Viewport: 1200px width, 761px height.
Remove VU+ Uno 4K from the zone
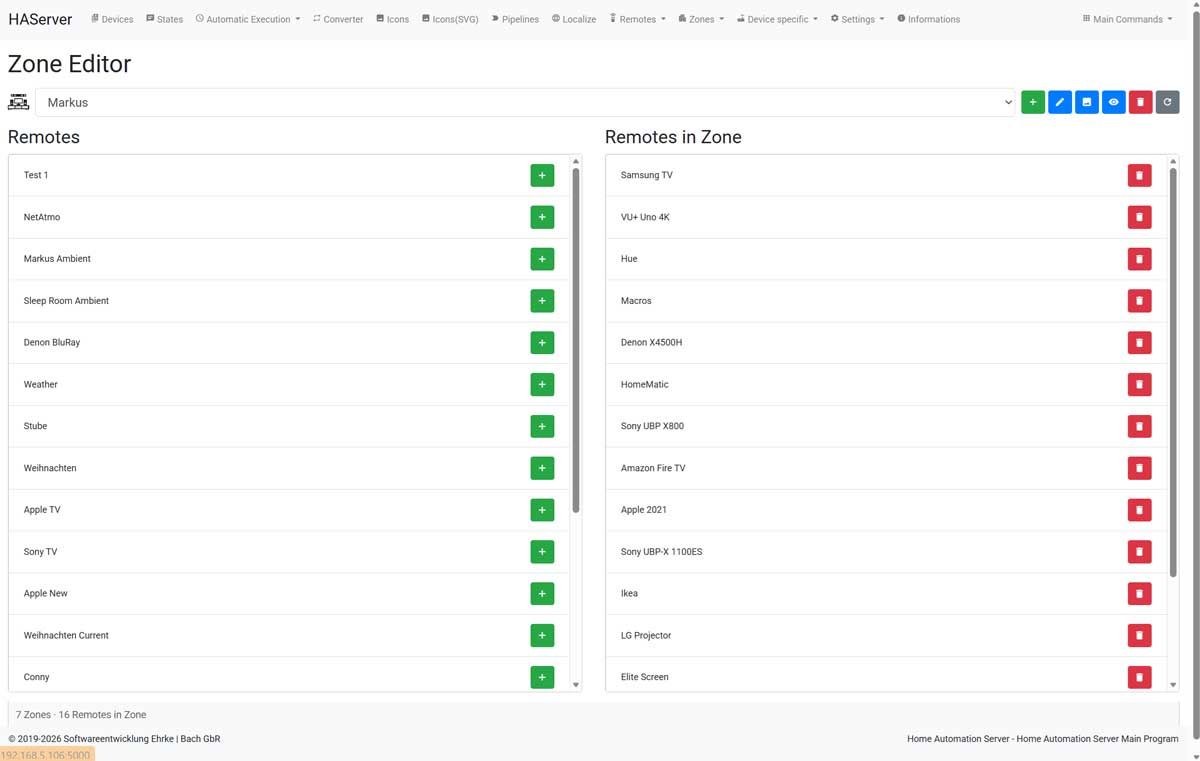pyautogui.click(x=1139, y=217)
